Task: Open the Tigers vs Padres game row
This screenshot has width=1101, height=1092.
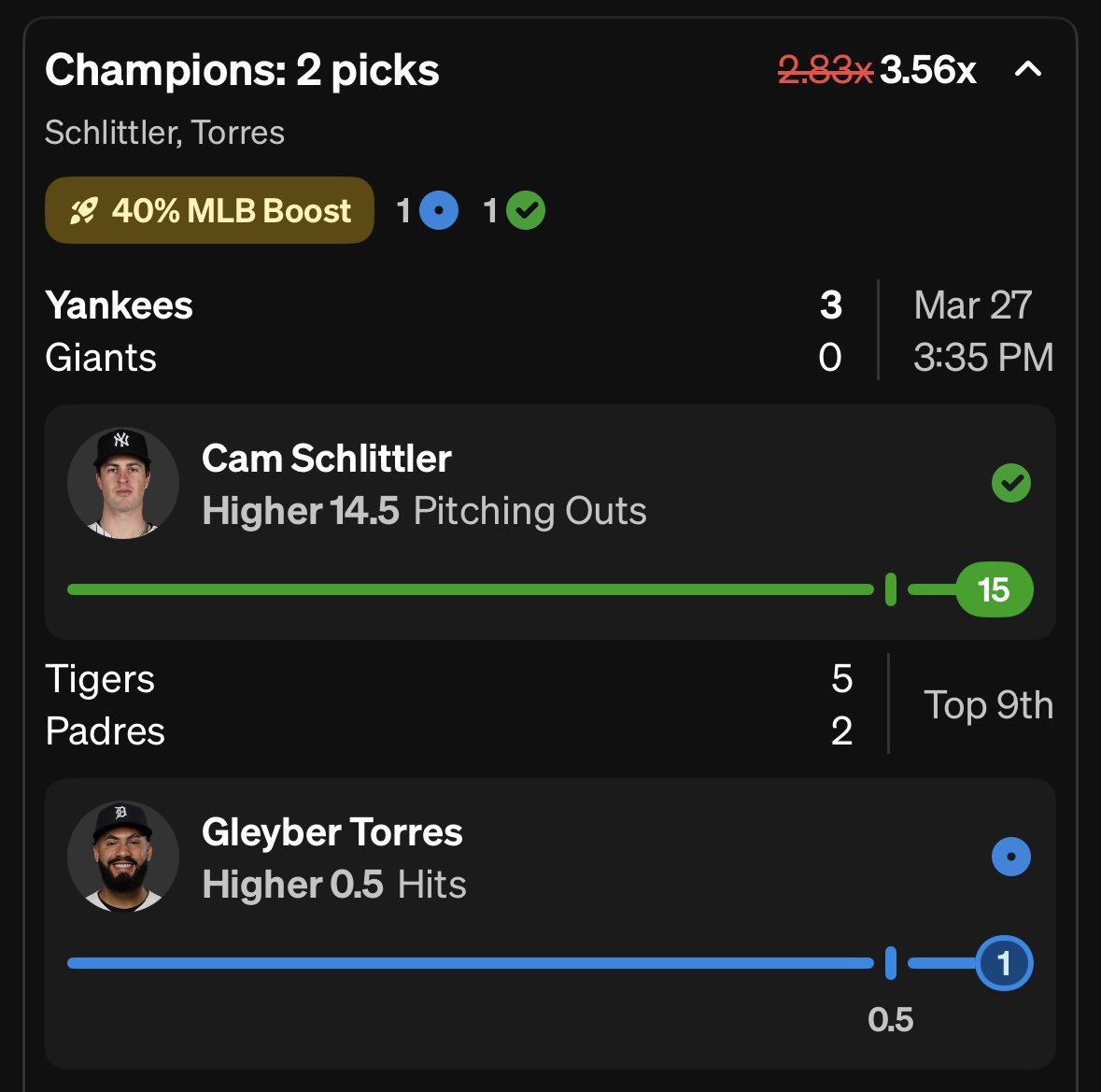Action: click(444, 705)
